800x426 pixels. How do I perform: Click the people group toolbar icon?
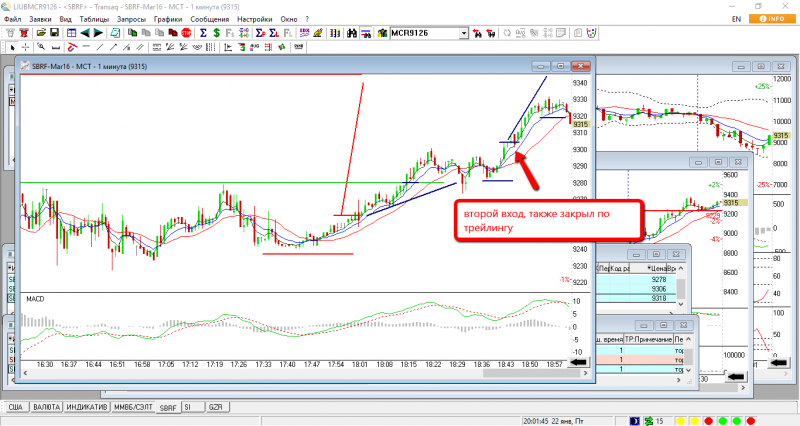(382, 33)
